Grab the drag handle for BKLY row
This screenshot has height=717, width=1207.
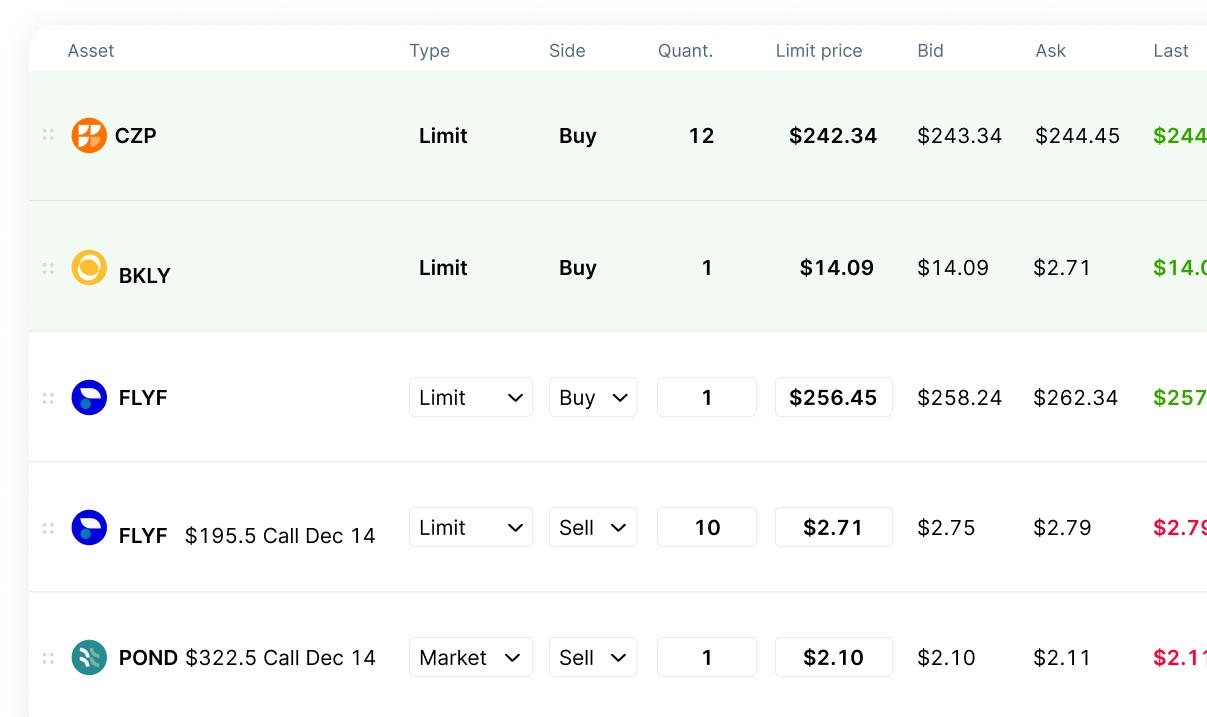pyautogui.click(x=48, y=268)
